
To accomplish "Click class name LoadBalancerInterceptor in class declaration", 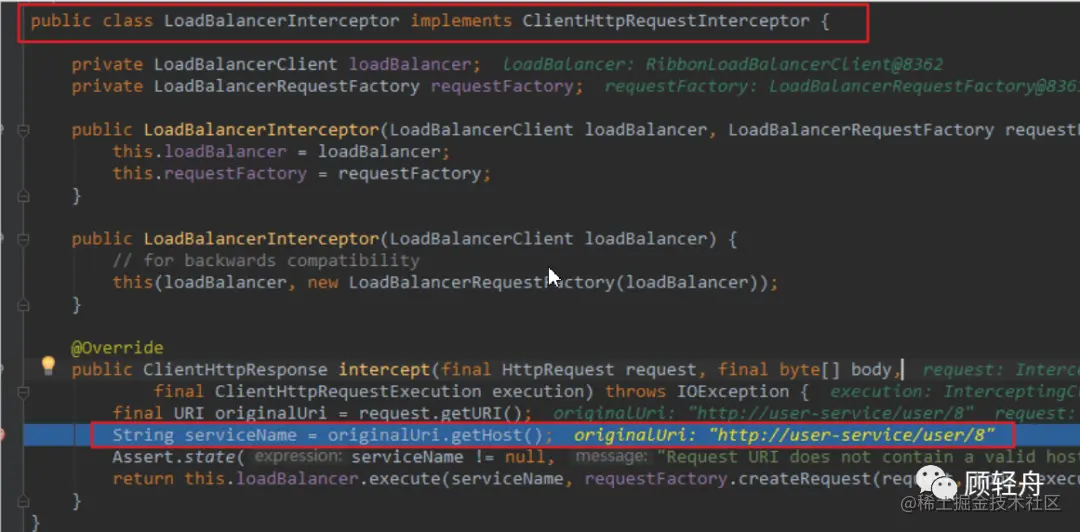I will [x=281, y=21].
